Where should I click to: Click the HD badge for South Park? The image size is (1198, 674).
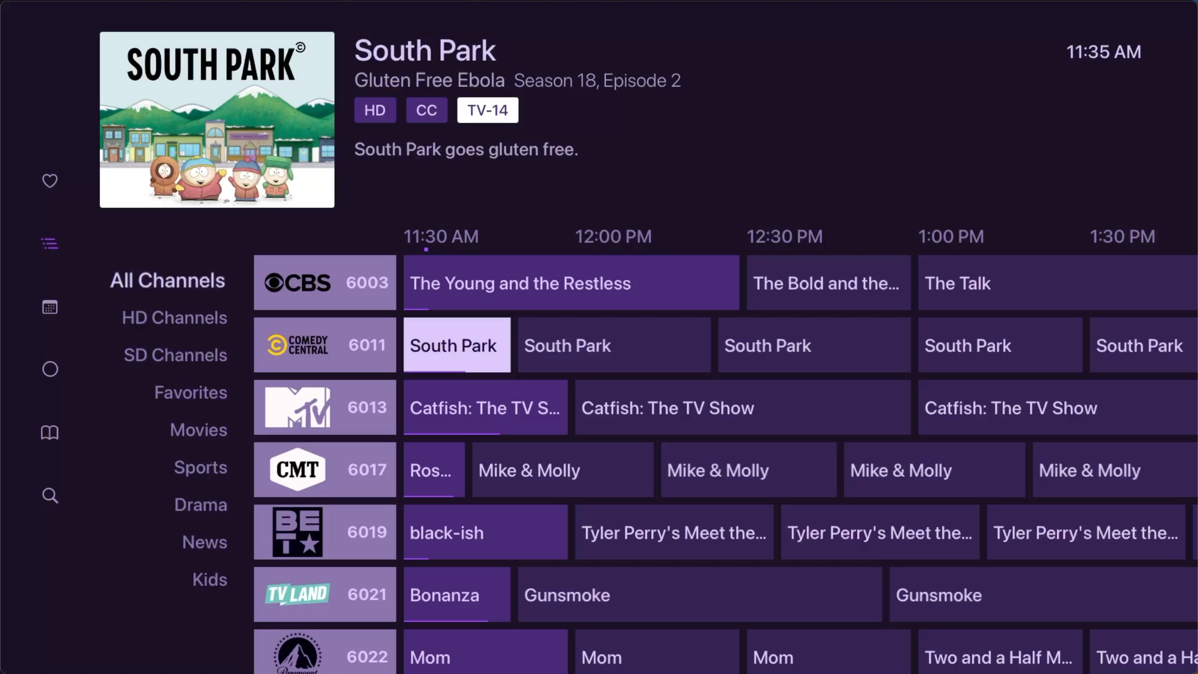[x=375, y=110]
